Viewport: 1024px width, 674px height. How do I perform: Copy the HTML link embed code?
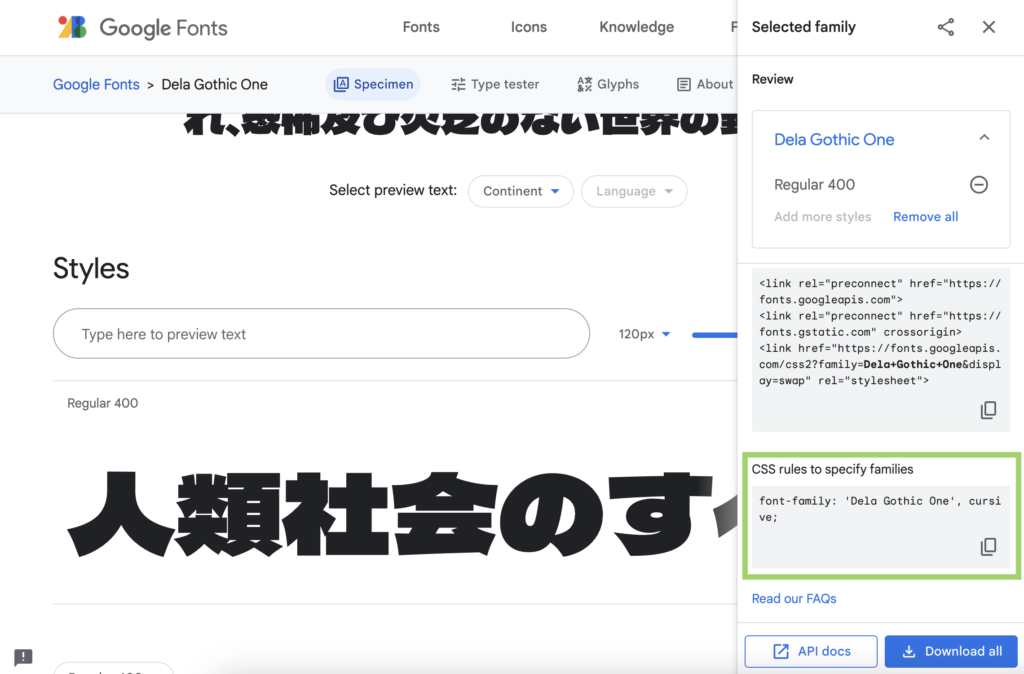[x=988, y=410]
